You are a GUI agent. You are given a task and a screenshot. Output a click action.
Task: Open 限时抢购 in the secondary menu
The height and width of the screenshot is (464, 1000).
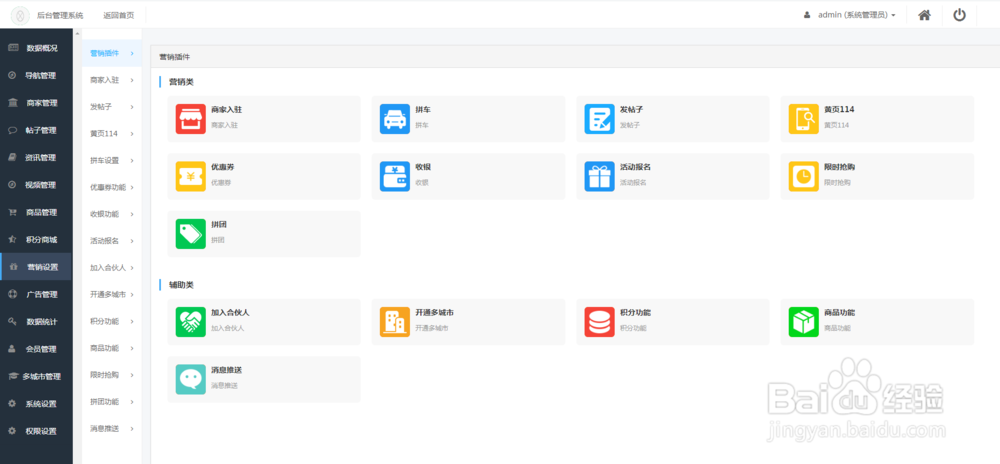pos(112,375)
